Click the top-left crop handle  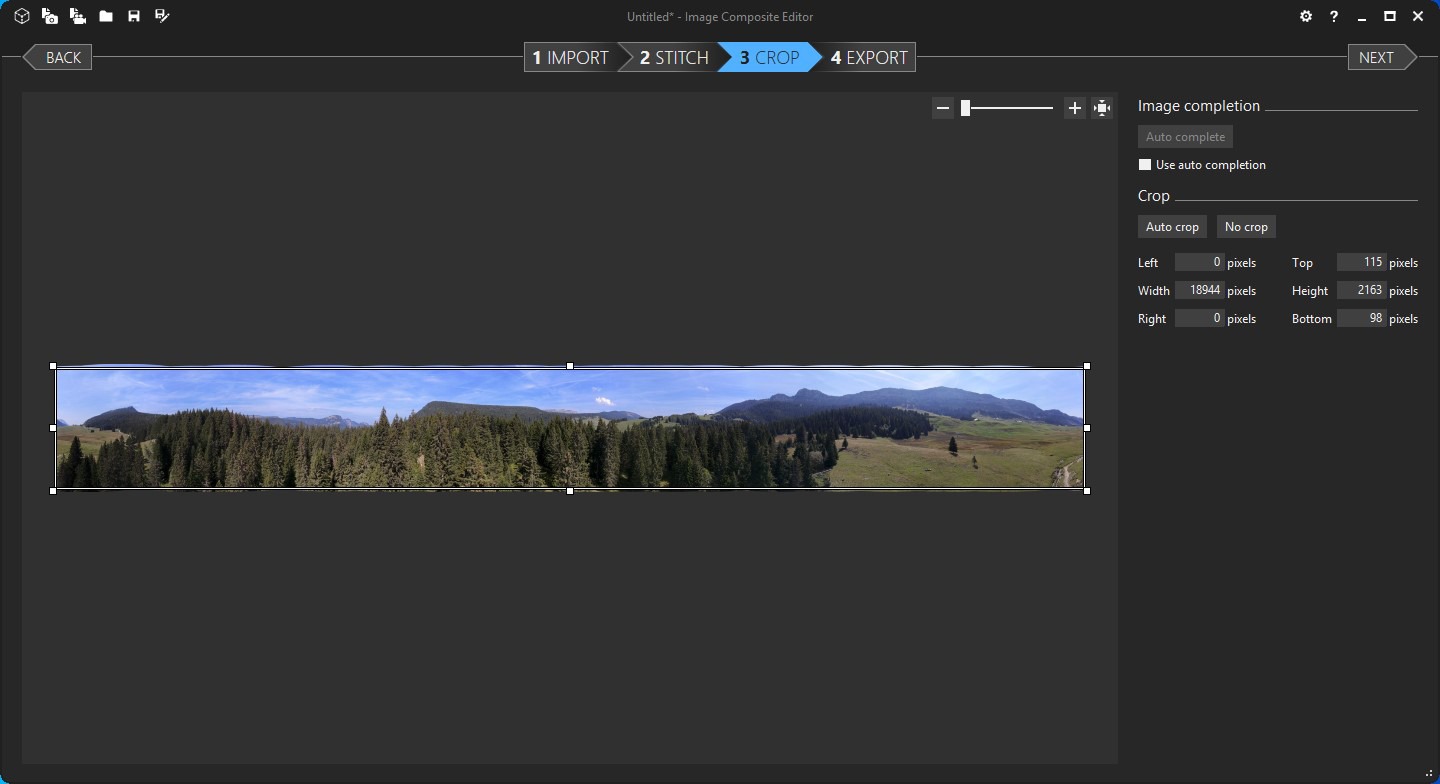54,366
